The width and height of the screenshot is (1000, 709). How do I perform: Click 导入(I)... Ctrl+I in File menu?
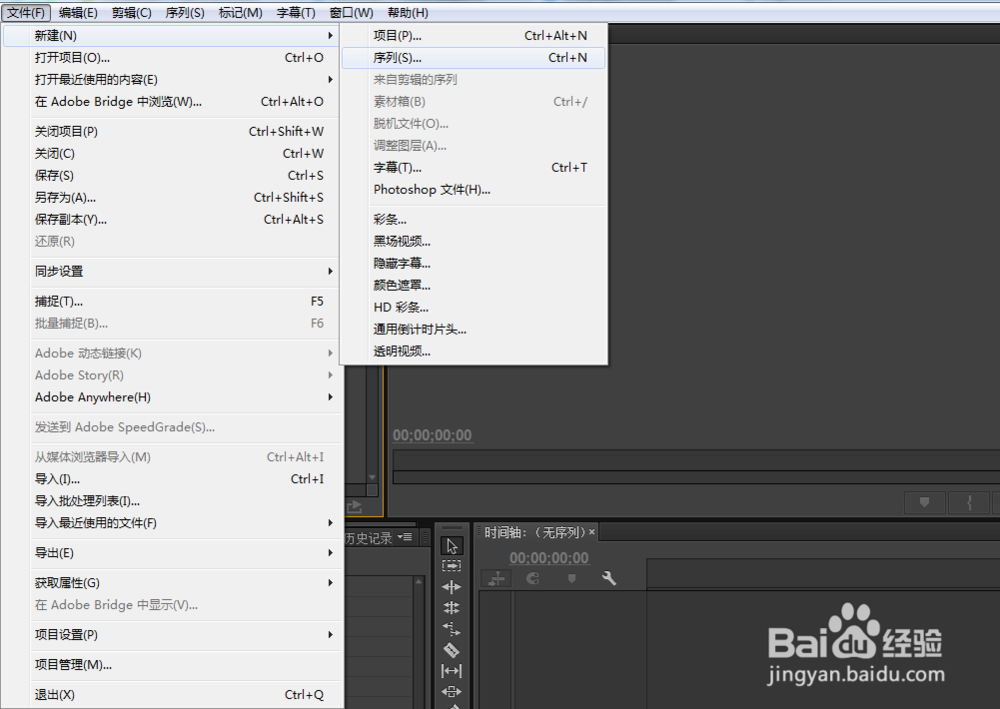click(172, 479)
